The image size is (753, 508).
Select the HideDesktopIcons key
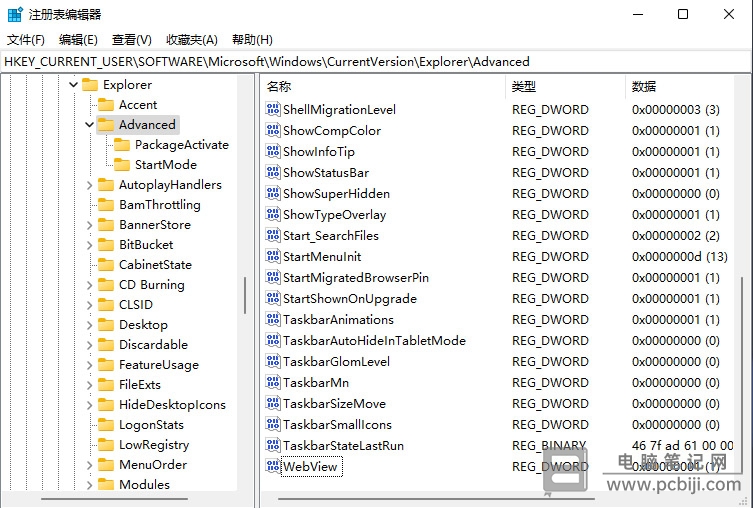pos(172,405)
